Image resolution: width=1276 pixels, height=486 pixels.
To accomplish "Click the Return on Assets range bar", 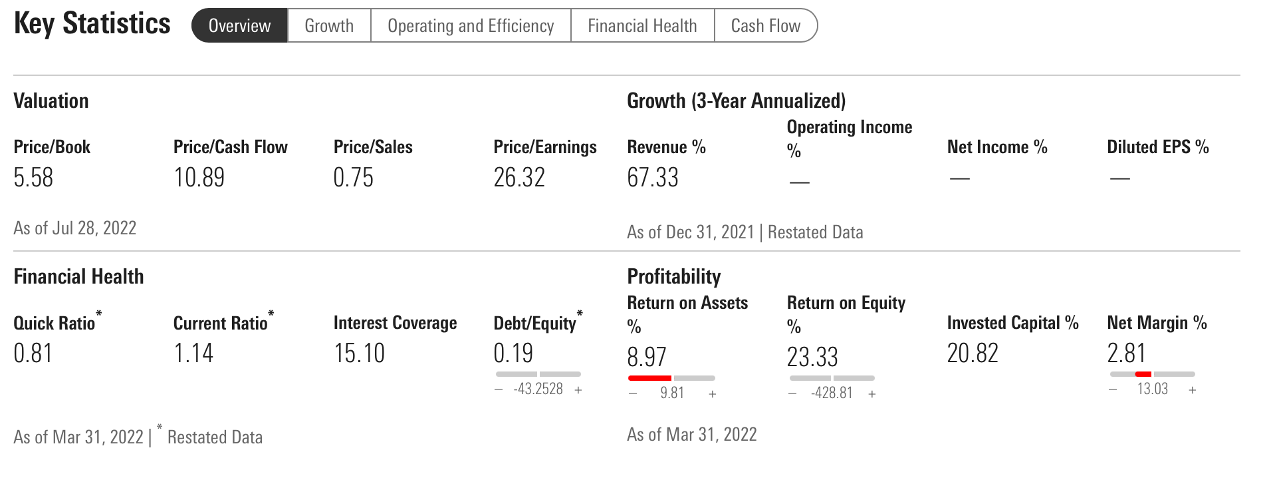I will pyautogui.click(x=671, y=378).
